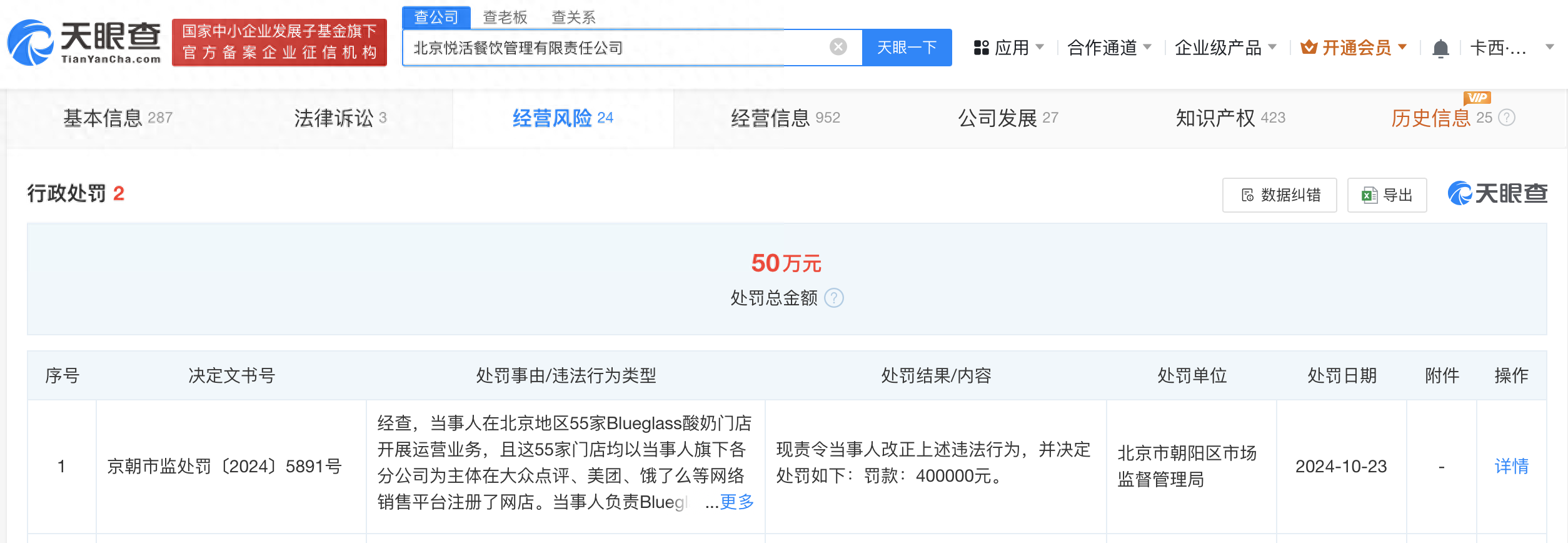Image resolution: width=1568 pixels, height=543 pixels.
Task: Open the 基本信息 tab
Action: tap(118, 118)
